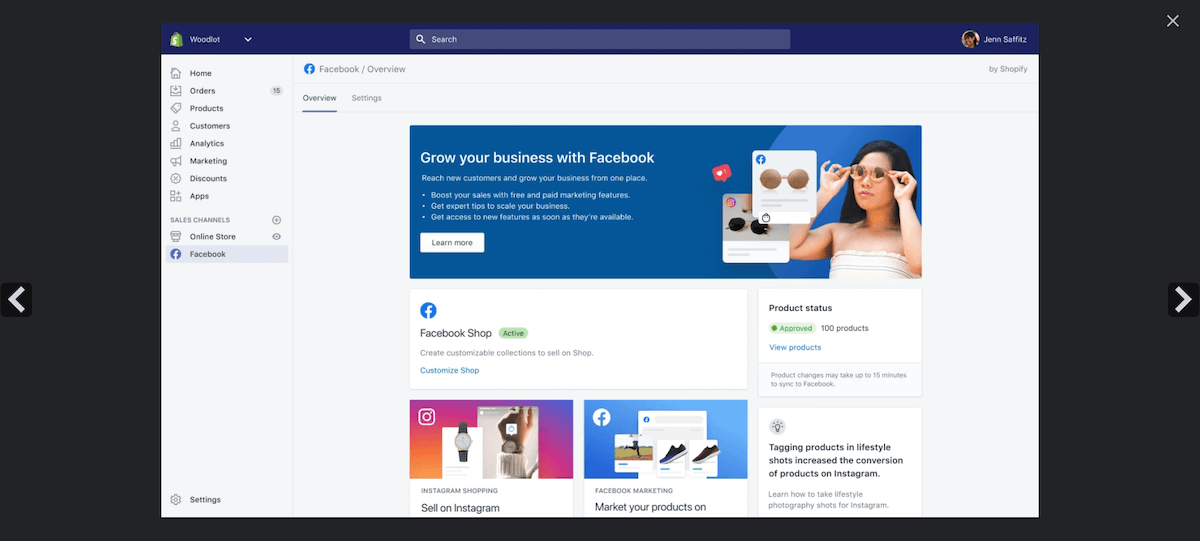Click the Learn more button
The width and height of the screenshot is (1200, 541).
click(452, 243)
